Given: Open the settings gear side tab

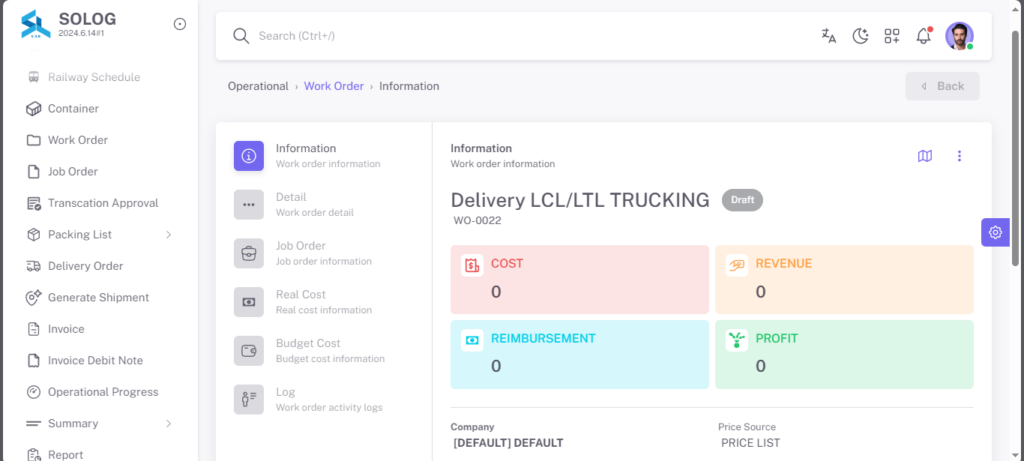Looking at the screenshot, I should 995,232.
